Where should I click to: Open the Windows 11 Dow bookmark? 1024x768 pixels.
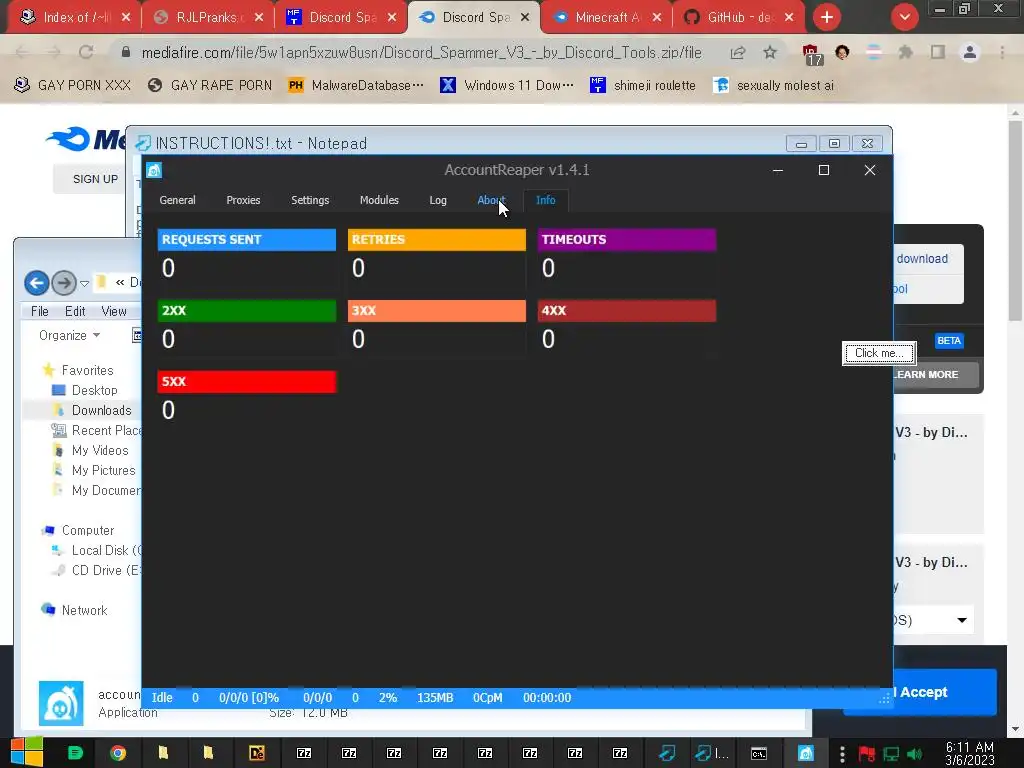click(507, 85)
